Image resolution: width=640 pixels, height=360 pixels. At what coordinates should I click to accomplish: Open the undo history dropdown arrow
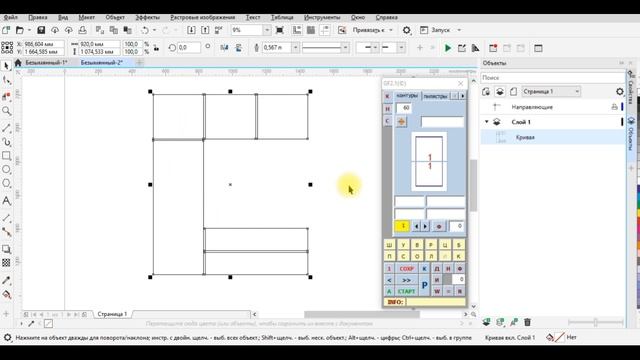click(154, 30)
